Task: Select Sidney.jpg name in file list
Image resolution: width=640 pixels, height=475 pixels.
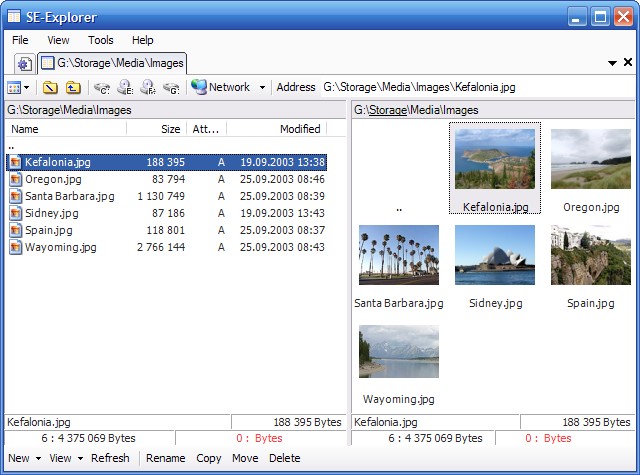Action: pos(52,213)
